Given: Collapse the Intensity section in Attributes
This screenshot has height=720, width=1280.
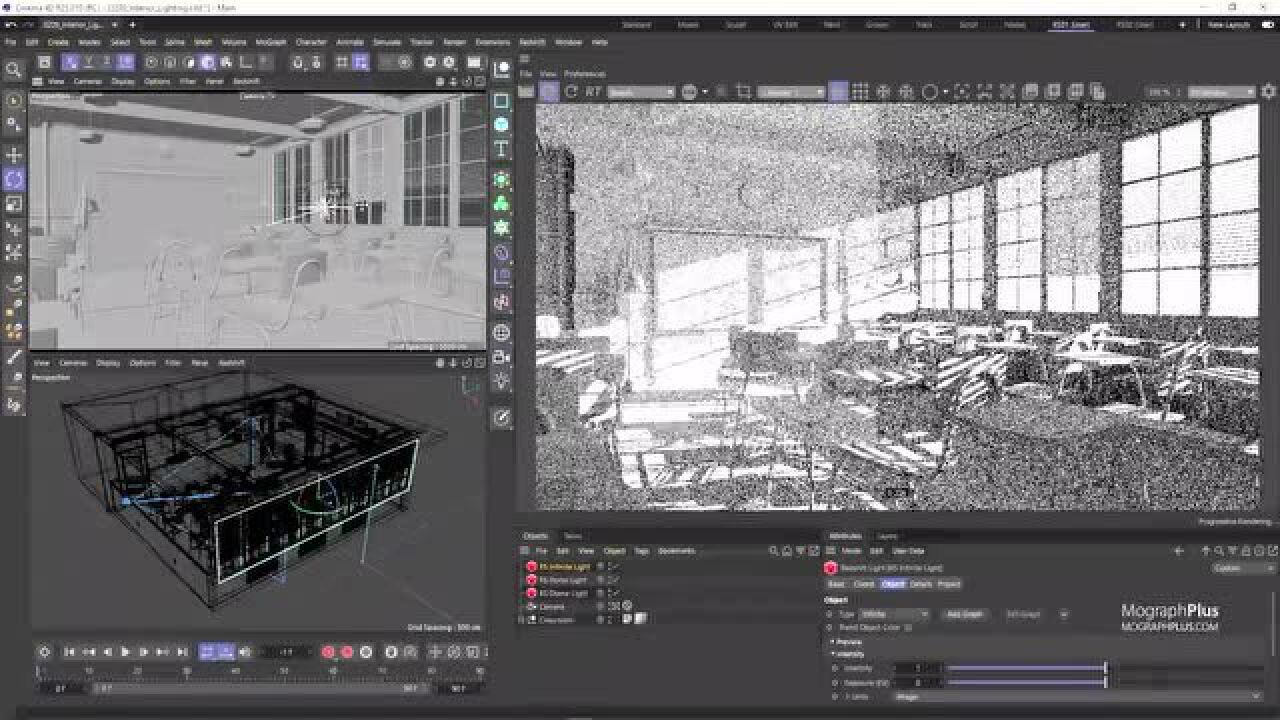Looking at the screenshot, I should (x=834, y=654).
